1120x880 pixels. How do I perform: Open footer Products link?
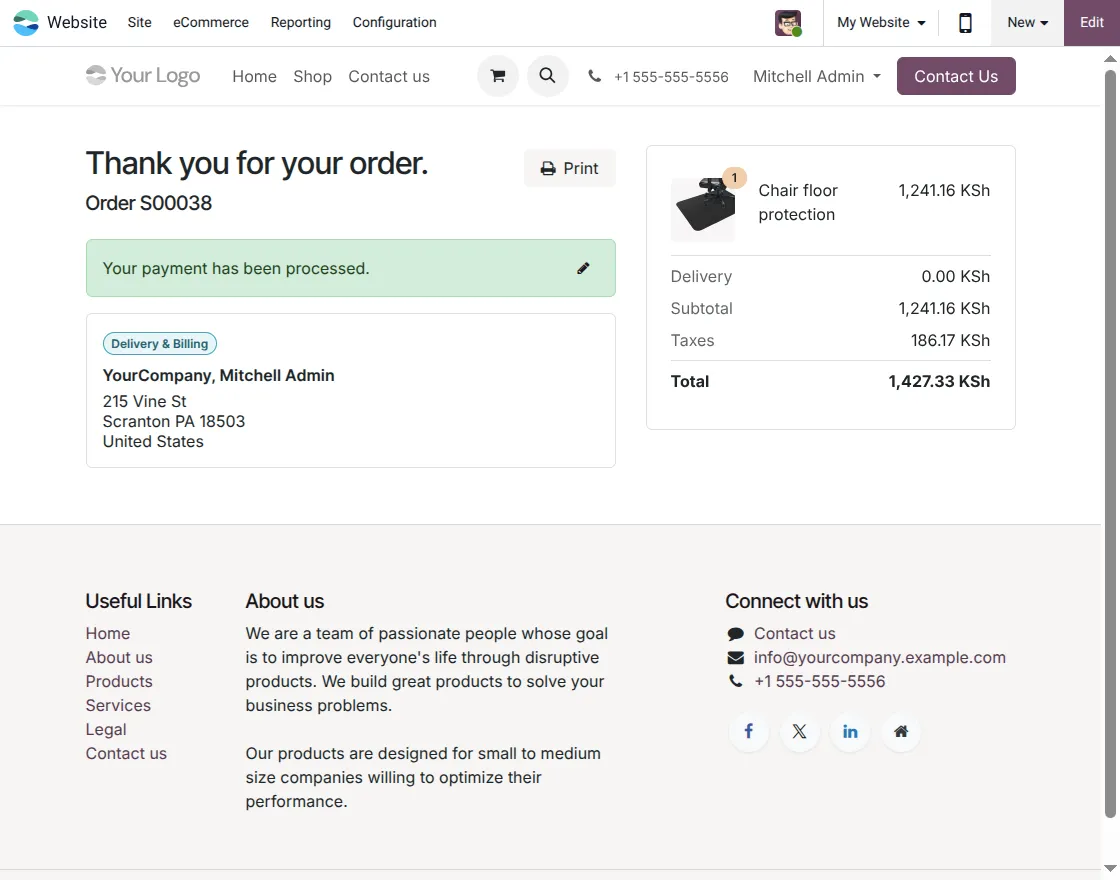tap(119, 681)
